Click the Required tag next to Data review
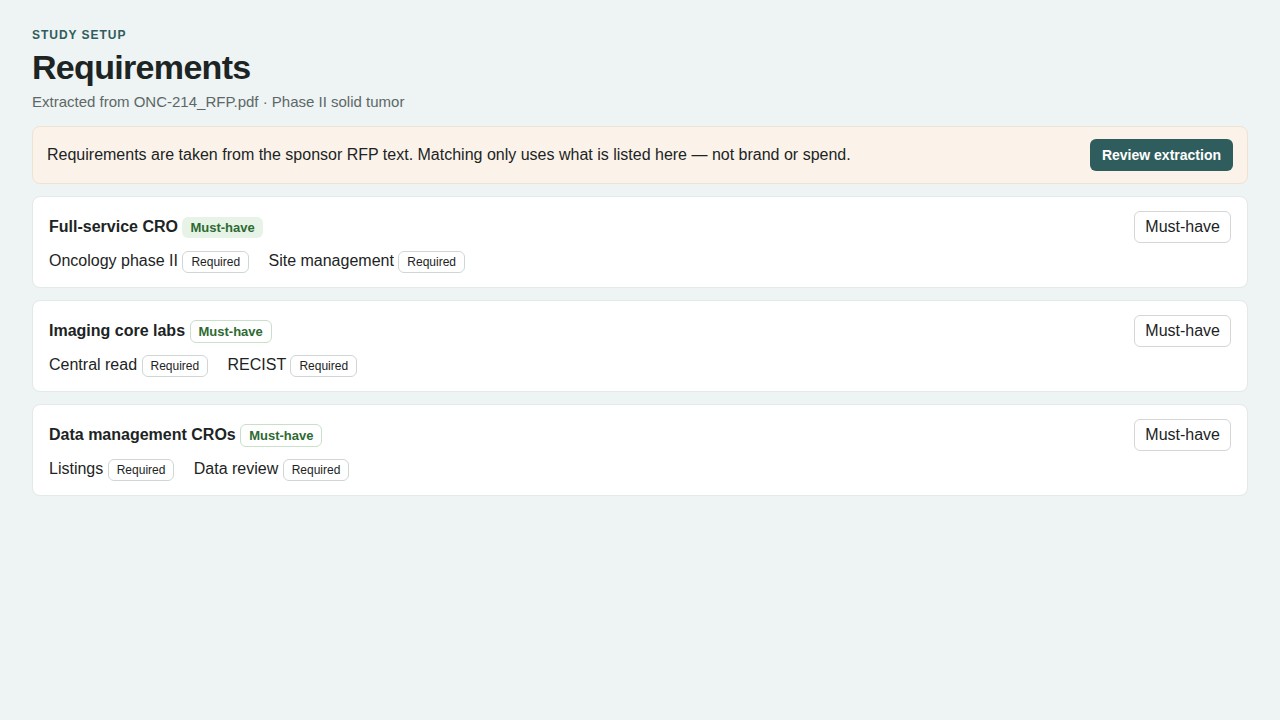 (x=316, y=470)
